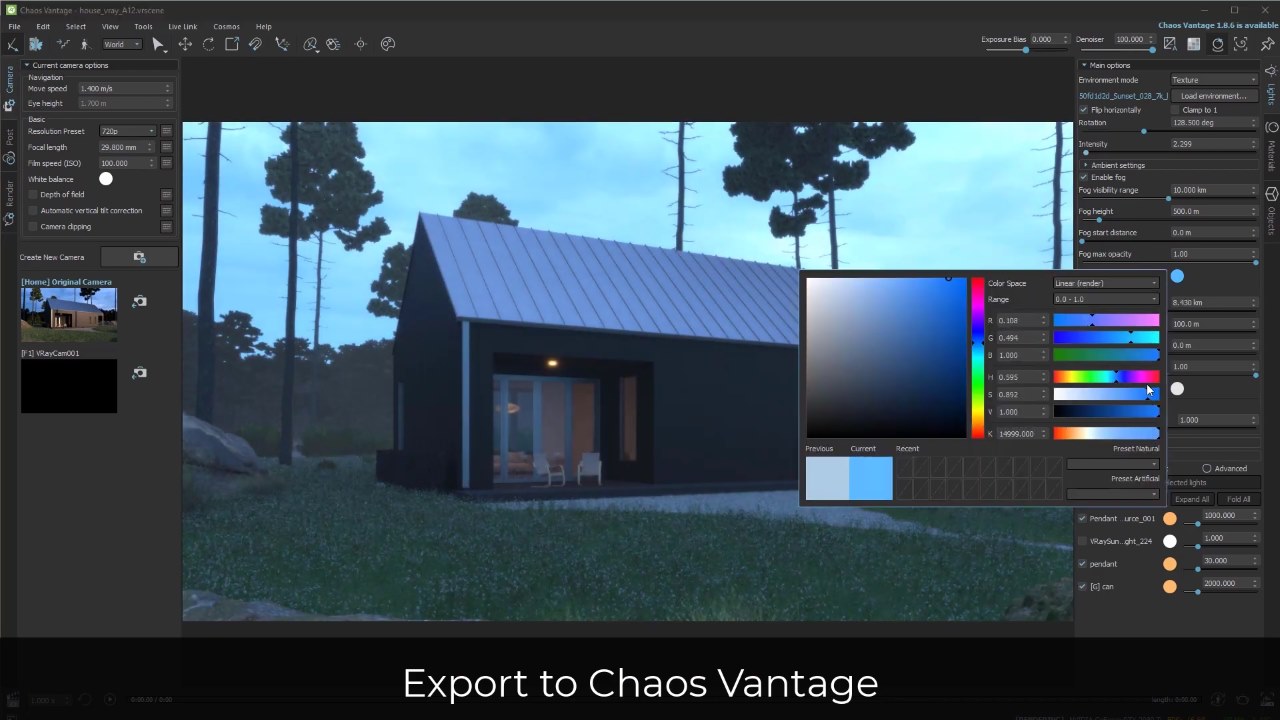Open the Environment mode Texture dropdown
This screenshot has height=720, width=1280.
coord(1214,80)
